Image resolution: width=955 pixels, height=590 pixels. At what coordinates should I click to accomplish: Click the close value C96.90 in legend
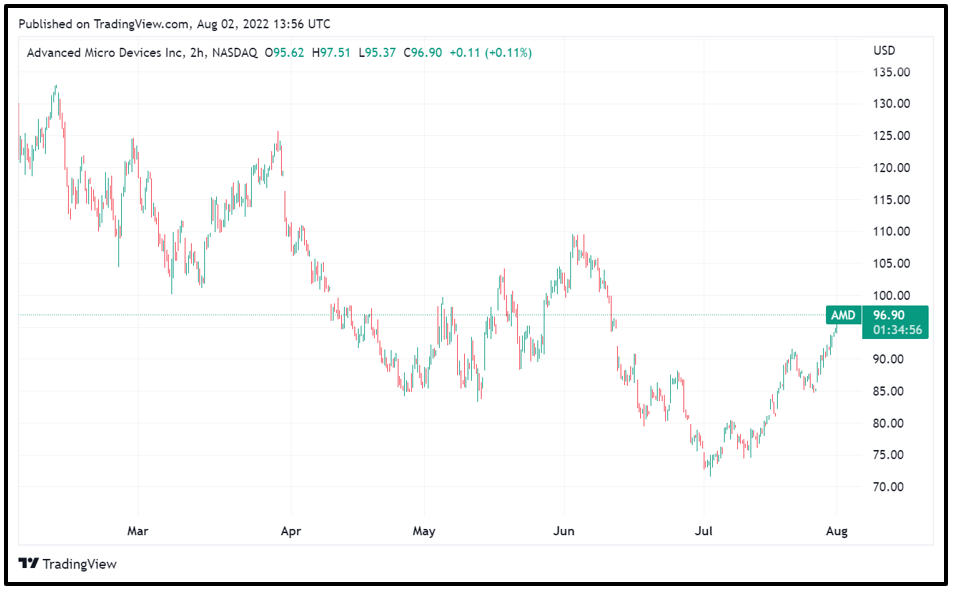pos(423,53)
